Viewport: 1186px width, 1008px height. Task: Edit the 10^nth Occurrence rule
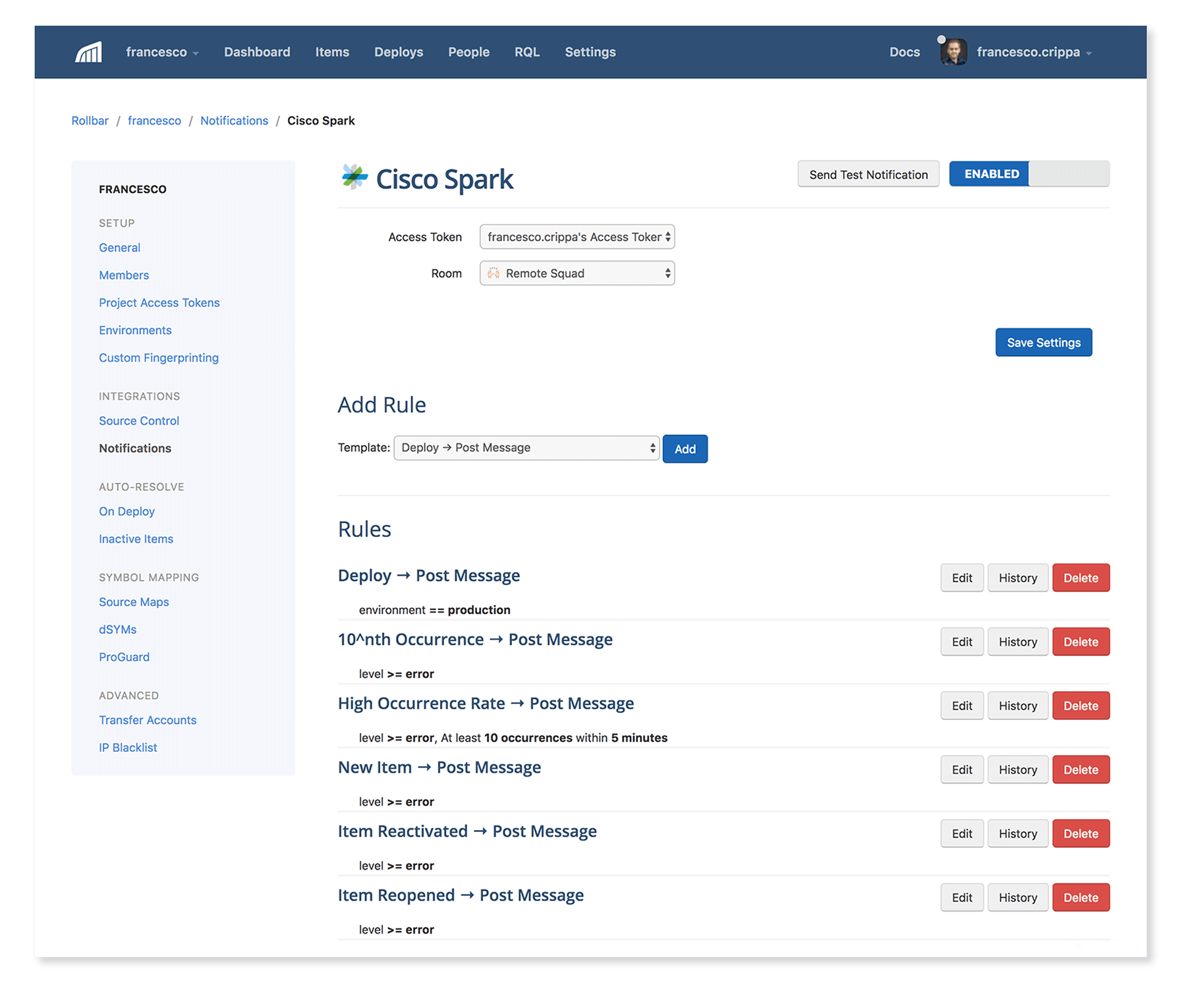pyautogui.click(x=962, y=642)
